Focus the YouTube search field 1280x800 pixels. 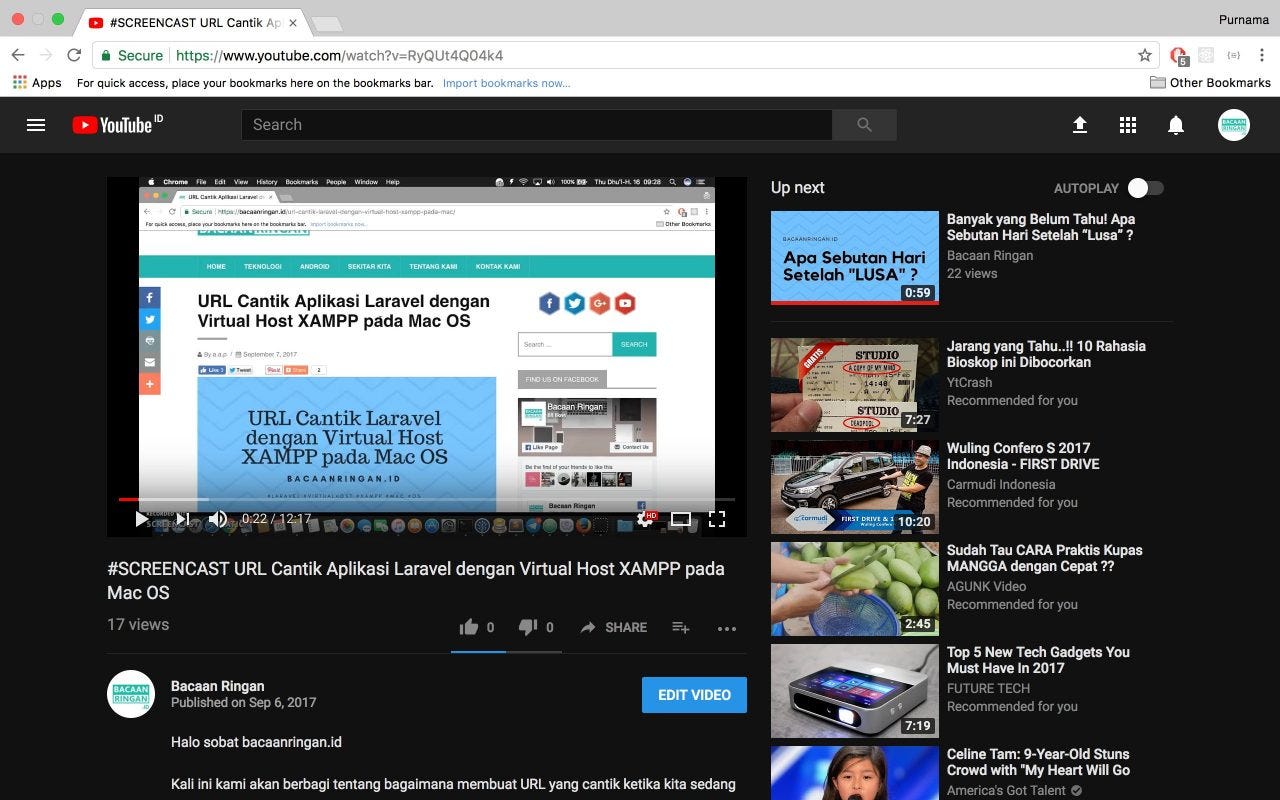(537, 125)
